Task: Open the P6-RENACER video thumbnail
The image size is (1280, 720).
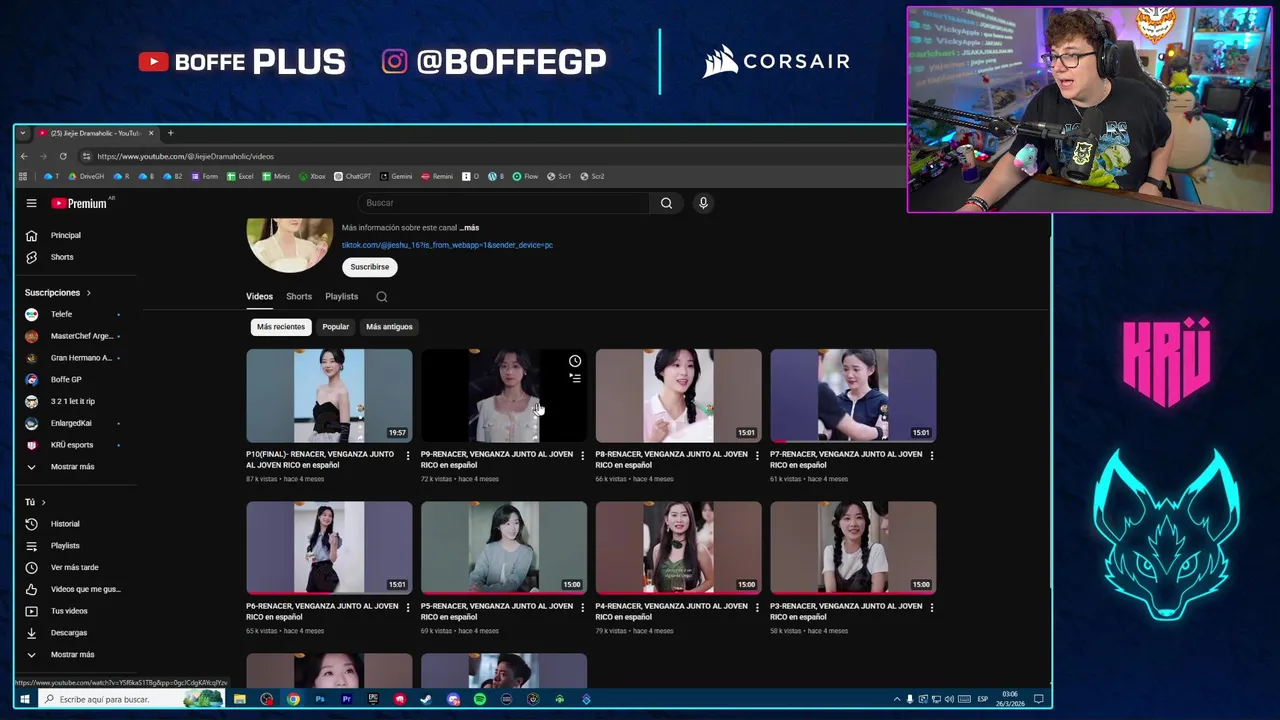Action: [x=329, y=548]
